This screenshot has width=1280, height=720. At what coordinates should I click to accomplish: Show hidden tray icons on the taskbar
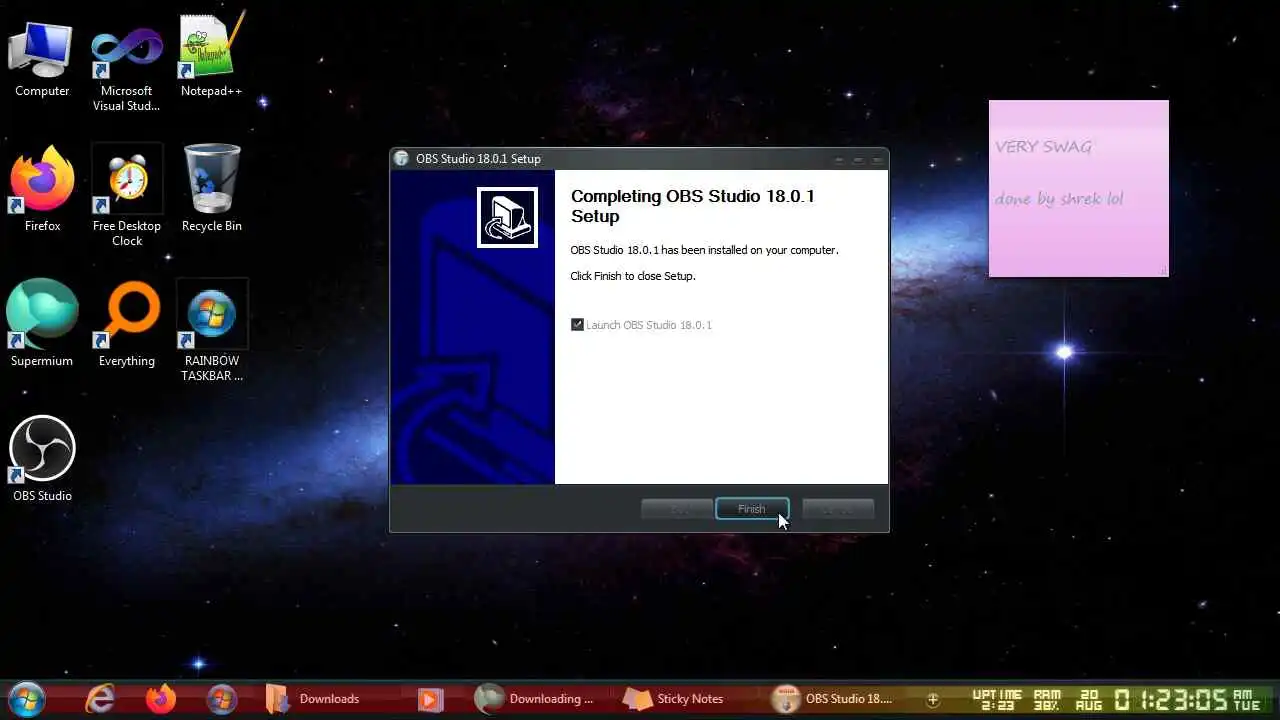pyautogui.click(x=933, y=699)
